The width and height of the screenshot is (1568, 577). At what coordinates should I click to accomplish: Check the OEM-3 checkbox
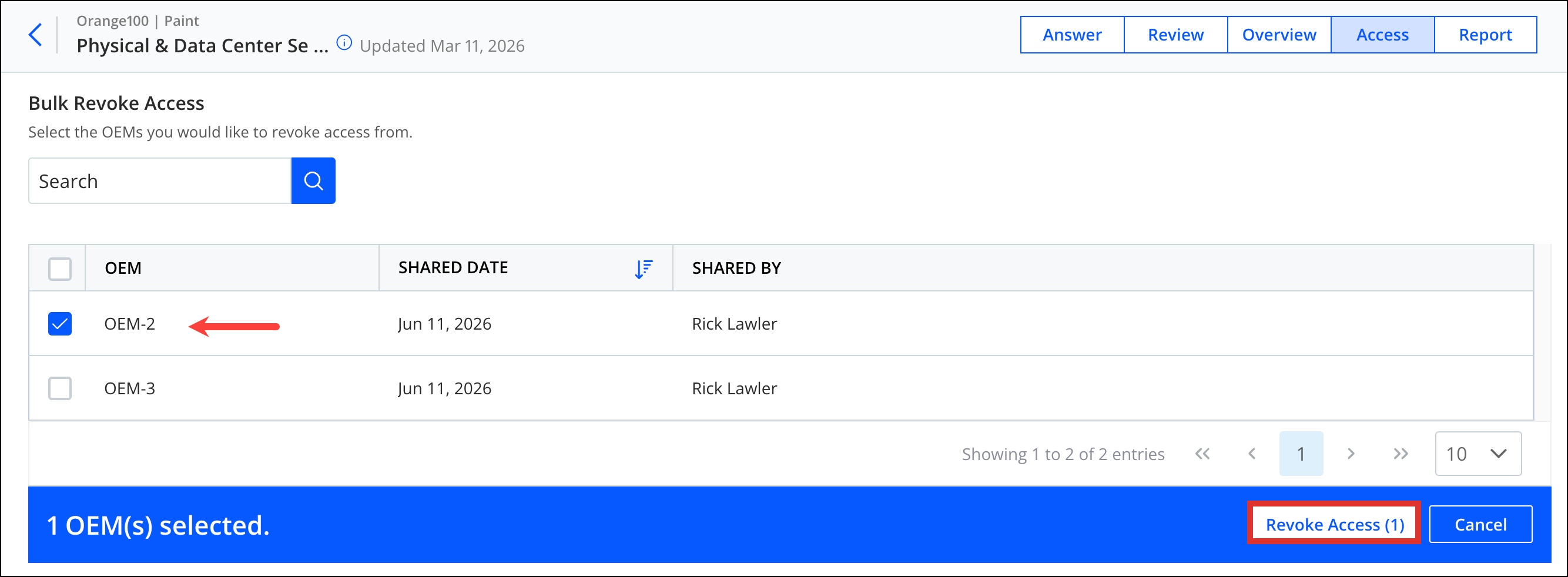click(x=60, y=388)
